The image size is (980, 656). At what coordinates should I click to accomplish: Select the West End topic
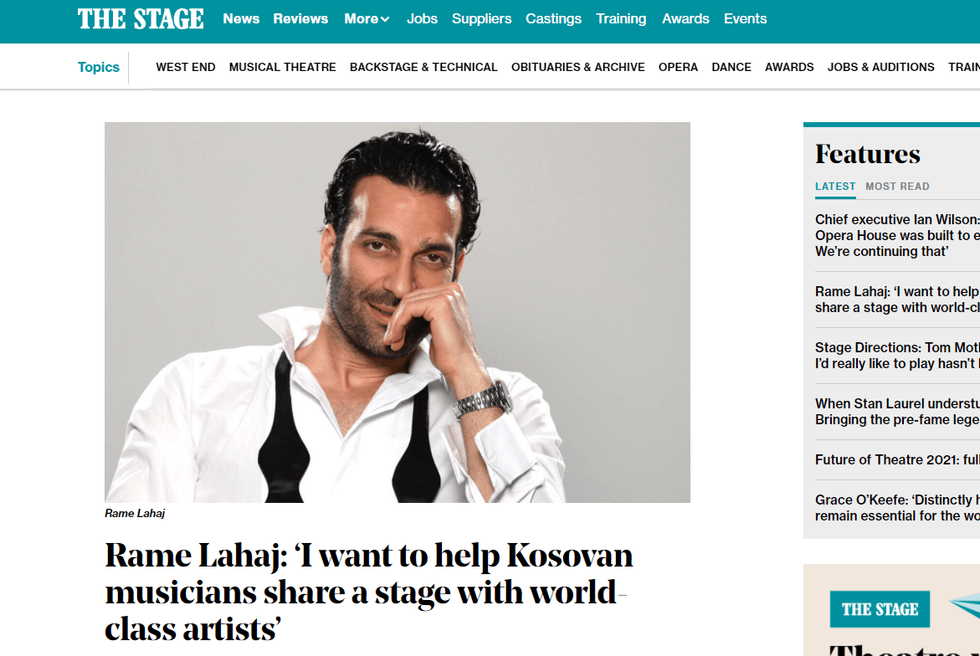[x=186, y=67]
